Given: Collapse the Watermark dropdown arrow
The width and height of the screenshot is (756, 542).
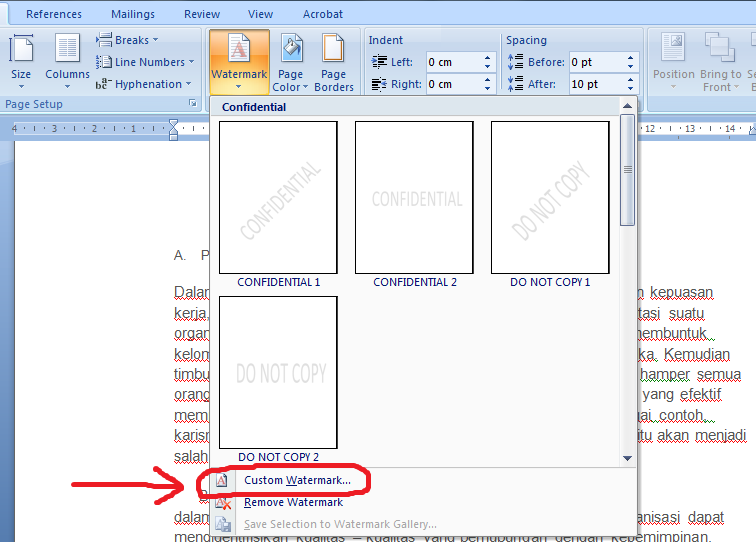Looking at the screenshot, I should [239, 87].
